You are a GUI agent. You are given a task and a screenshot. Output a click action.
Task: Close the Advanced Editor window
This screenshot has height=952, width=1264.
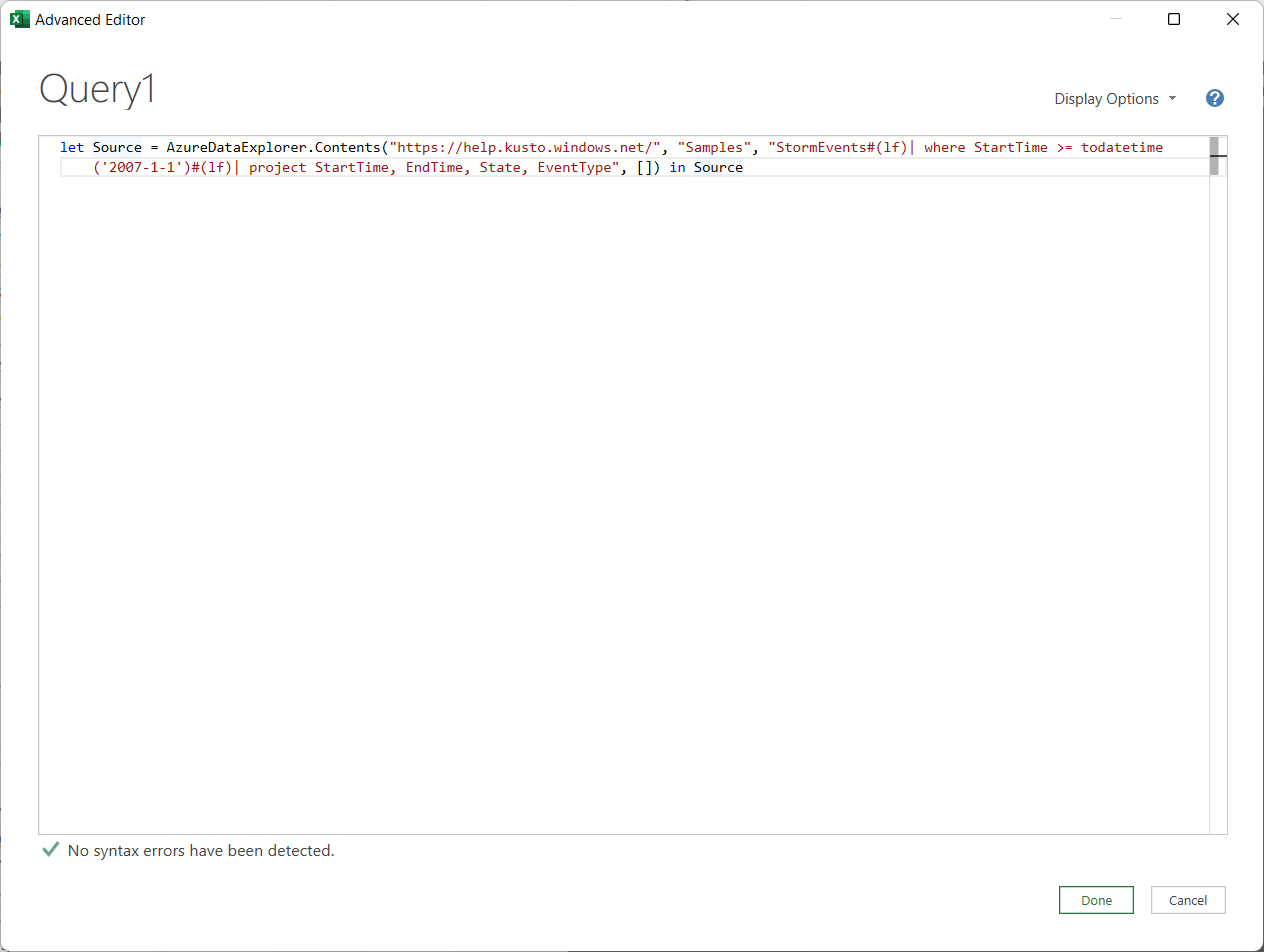1233,19
